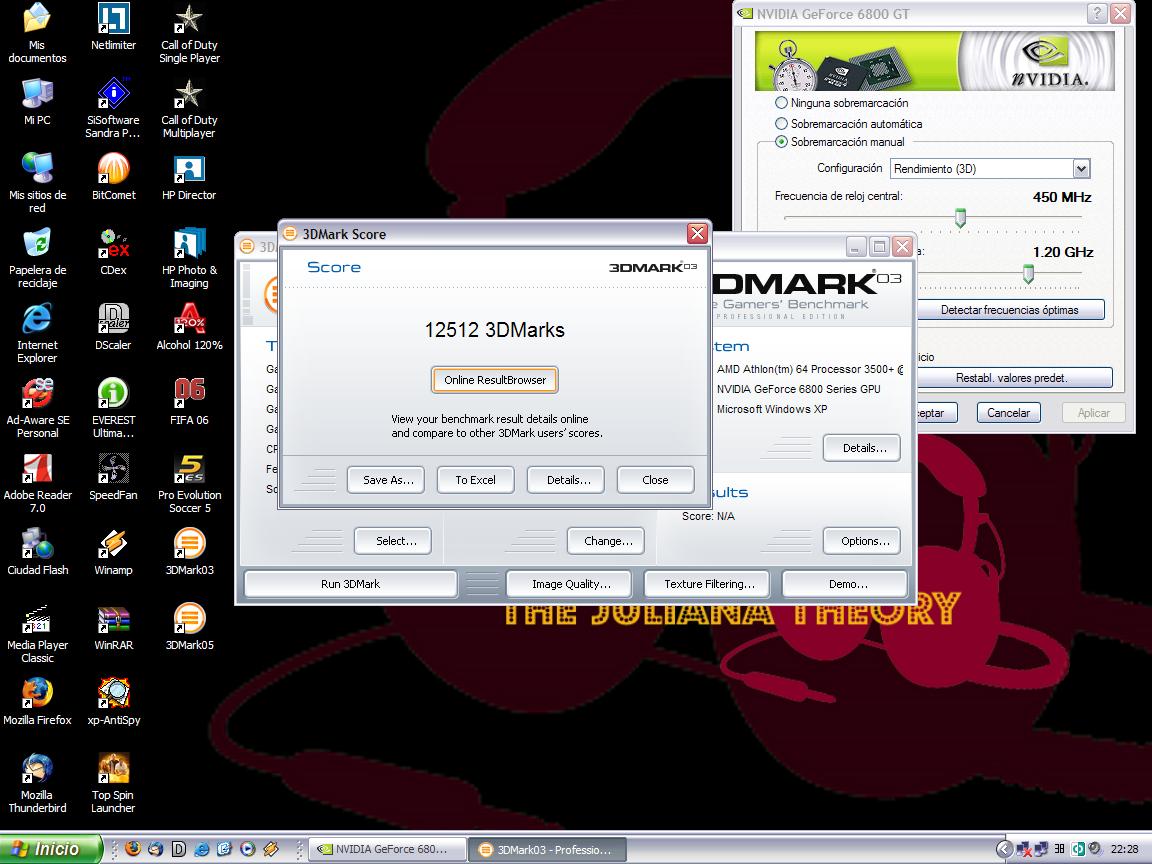Adjust the 1.20 GHz memory clock slider
Screen dimensions: 1152x864
coord(1029,273)
